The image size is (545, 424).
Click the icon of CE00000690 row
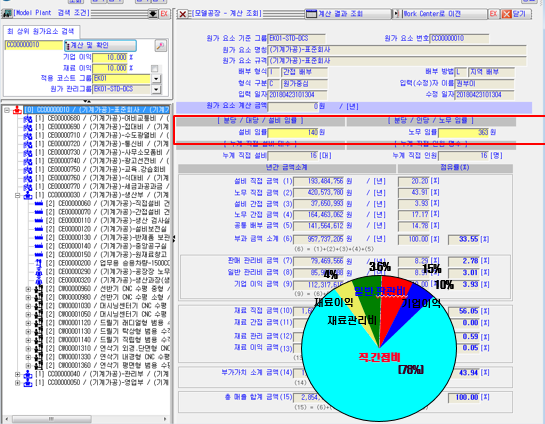click(x=27, y=127)
